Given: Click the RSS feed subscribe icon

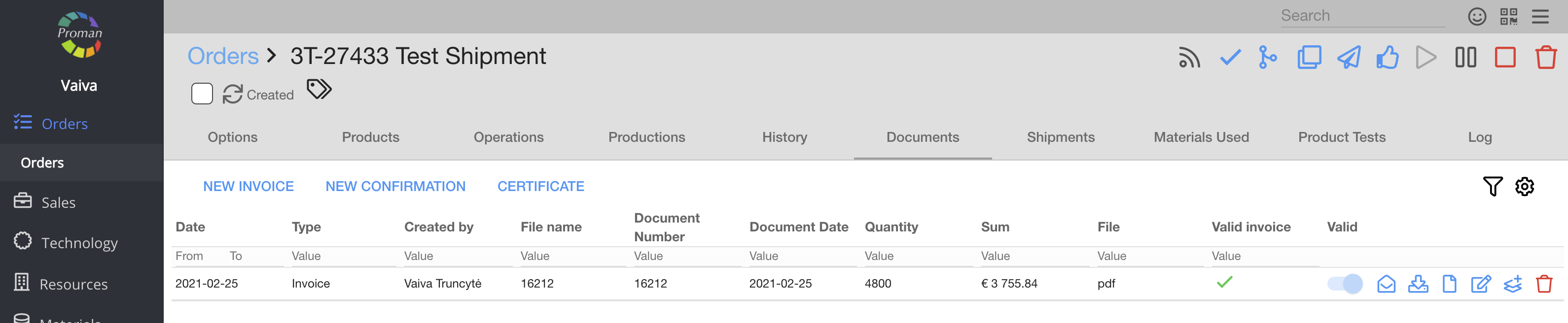Looking at the screenshot, I should pyautogui.click(x=1189, y=58).
